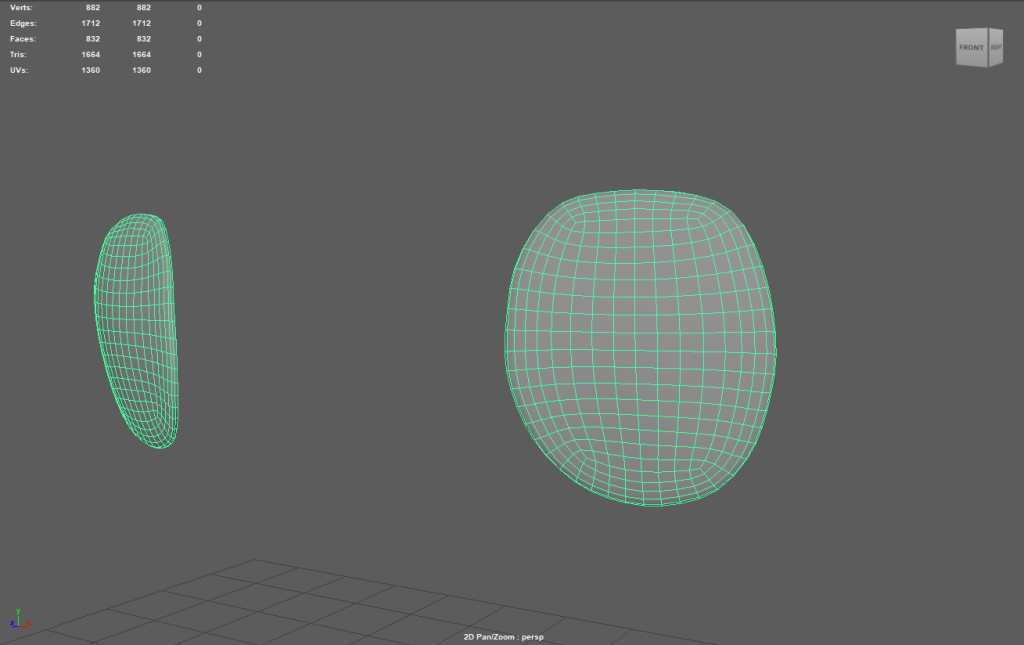1024x645 pixels.
Task: Click the first 1712 Edges count value
Action: point(90,22)
